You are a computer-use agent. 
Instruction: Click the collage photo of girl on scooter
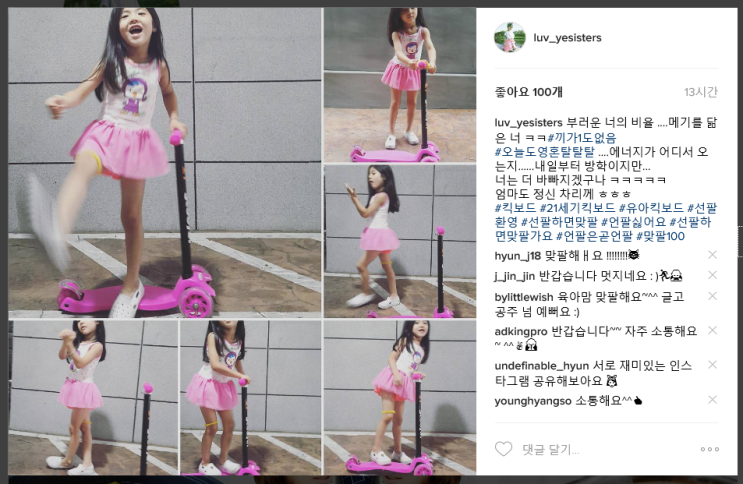click(242, 241)
